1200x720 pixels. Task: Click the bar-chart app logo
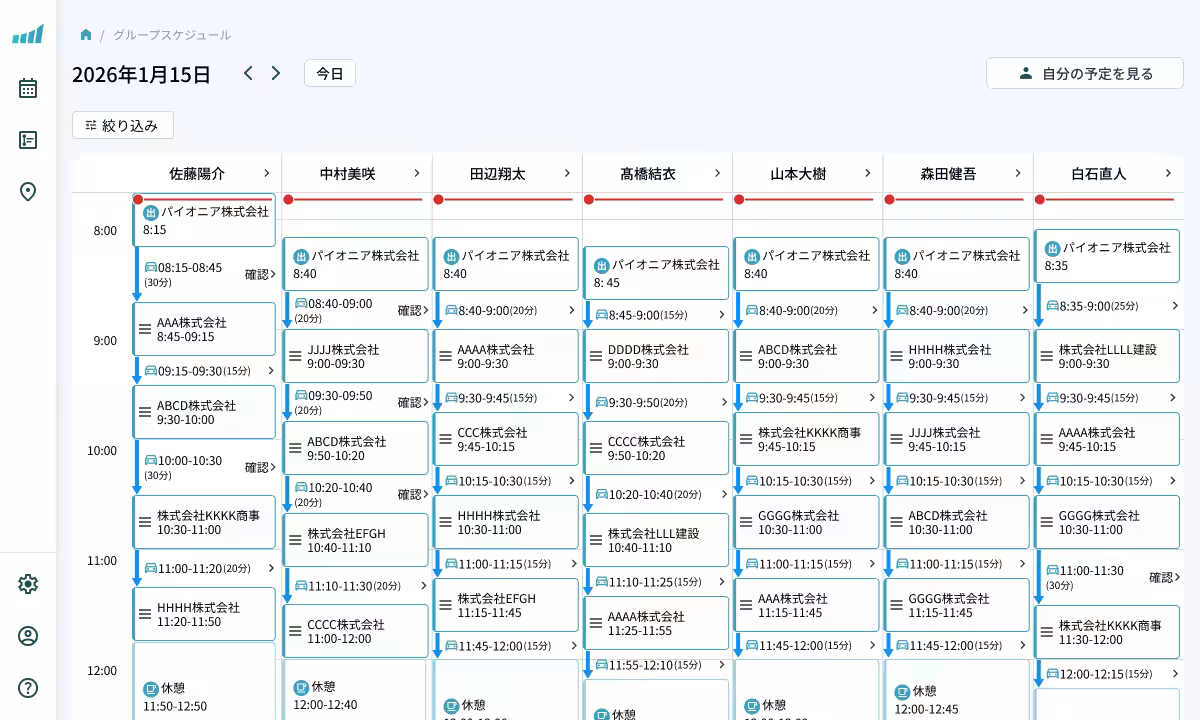coord(28,34)
